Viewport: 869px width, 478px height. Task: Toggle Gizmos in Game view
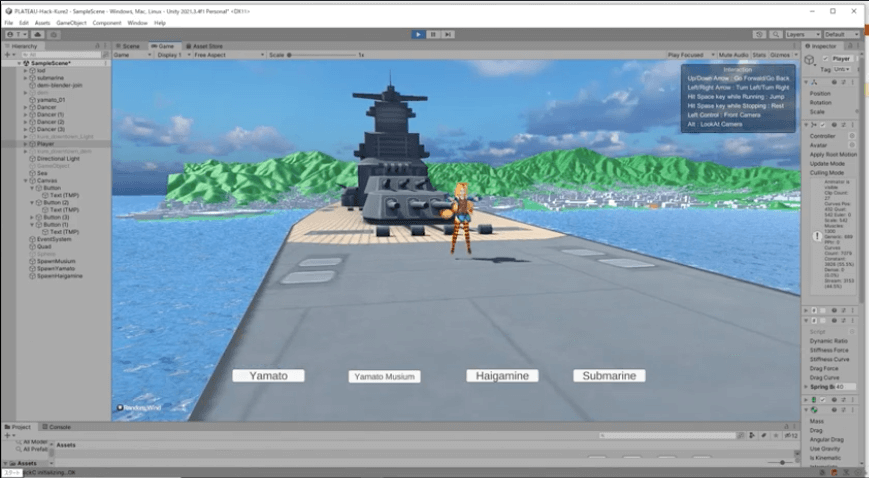780,55
